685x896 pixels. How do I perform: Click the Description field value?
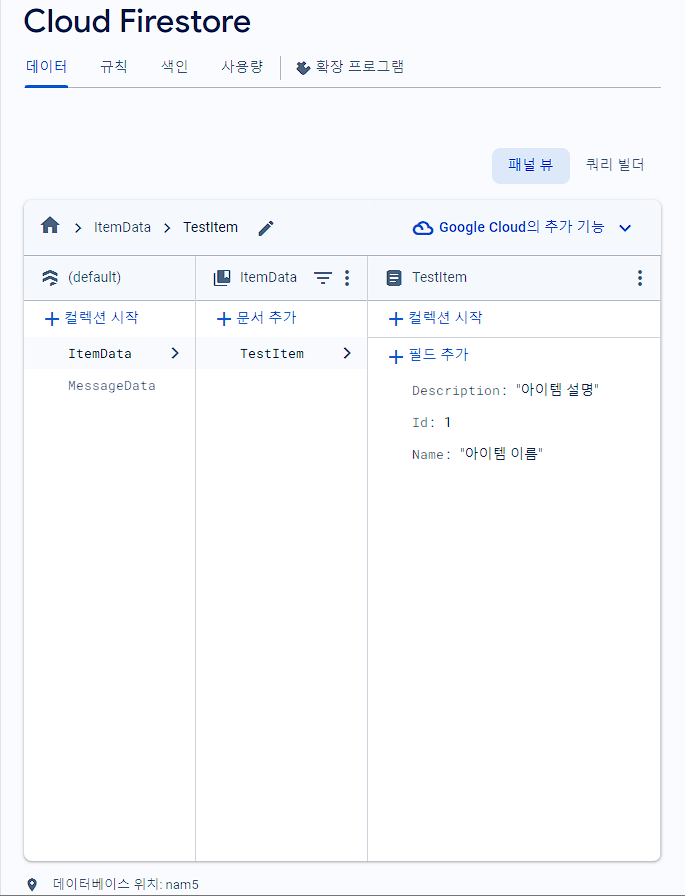pos(557,390)
